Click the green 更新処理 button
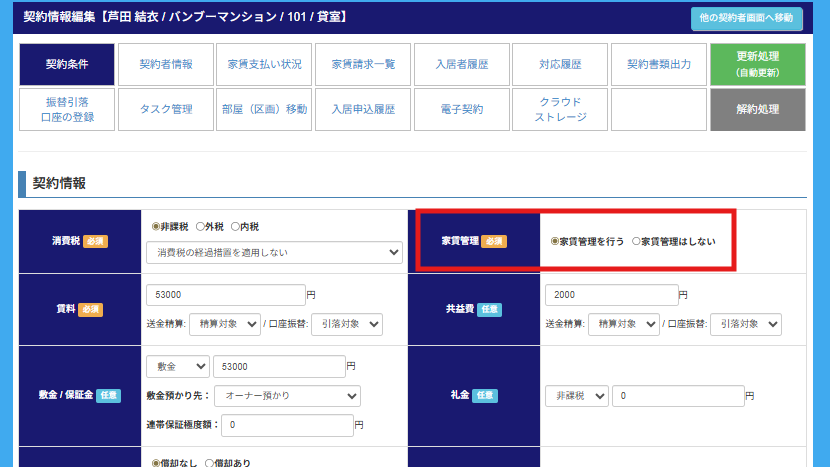The width and height of the screenshot is (830, 467). click(x=757, y=64)
